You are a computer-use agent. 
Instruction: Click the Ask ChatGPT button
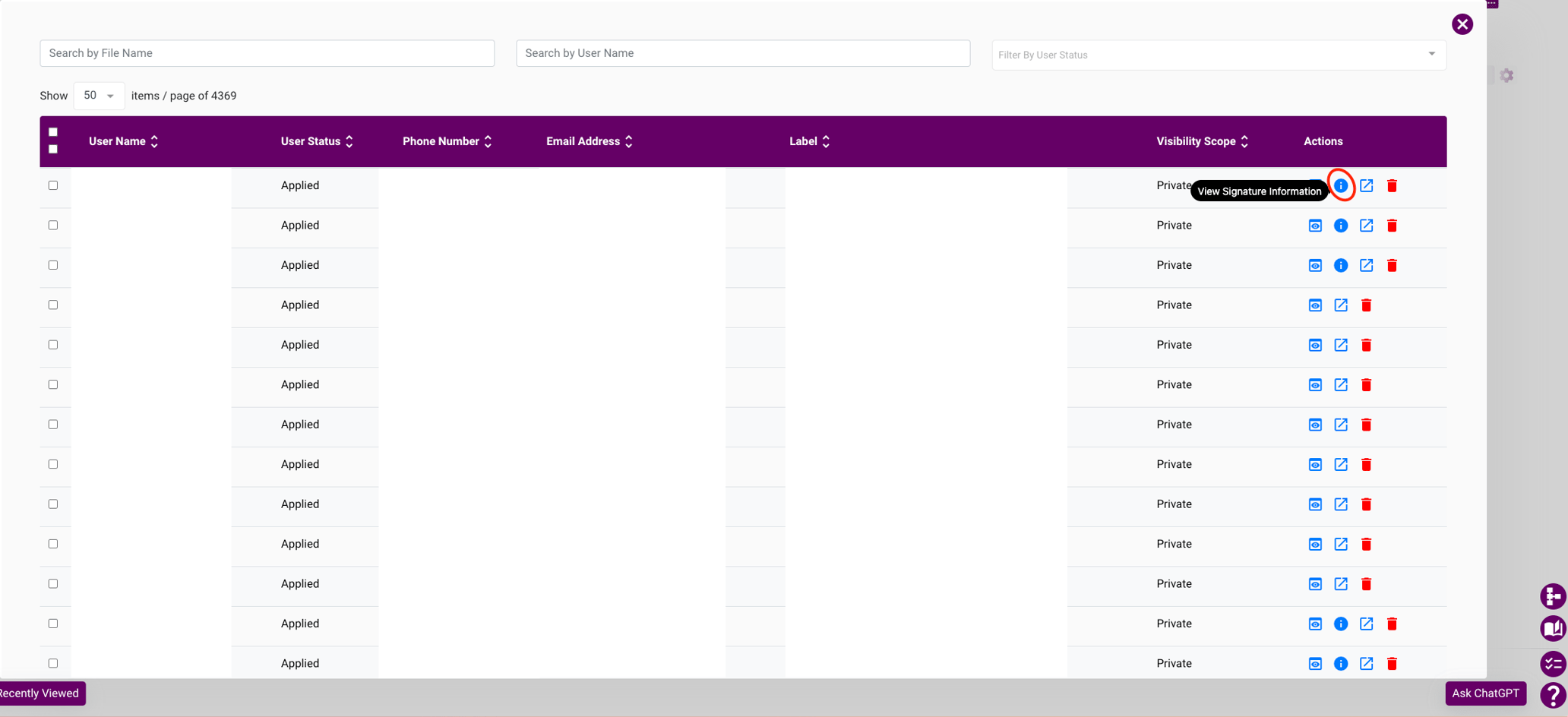[1484, 693]
